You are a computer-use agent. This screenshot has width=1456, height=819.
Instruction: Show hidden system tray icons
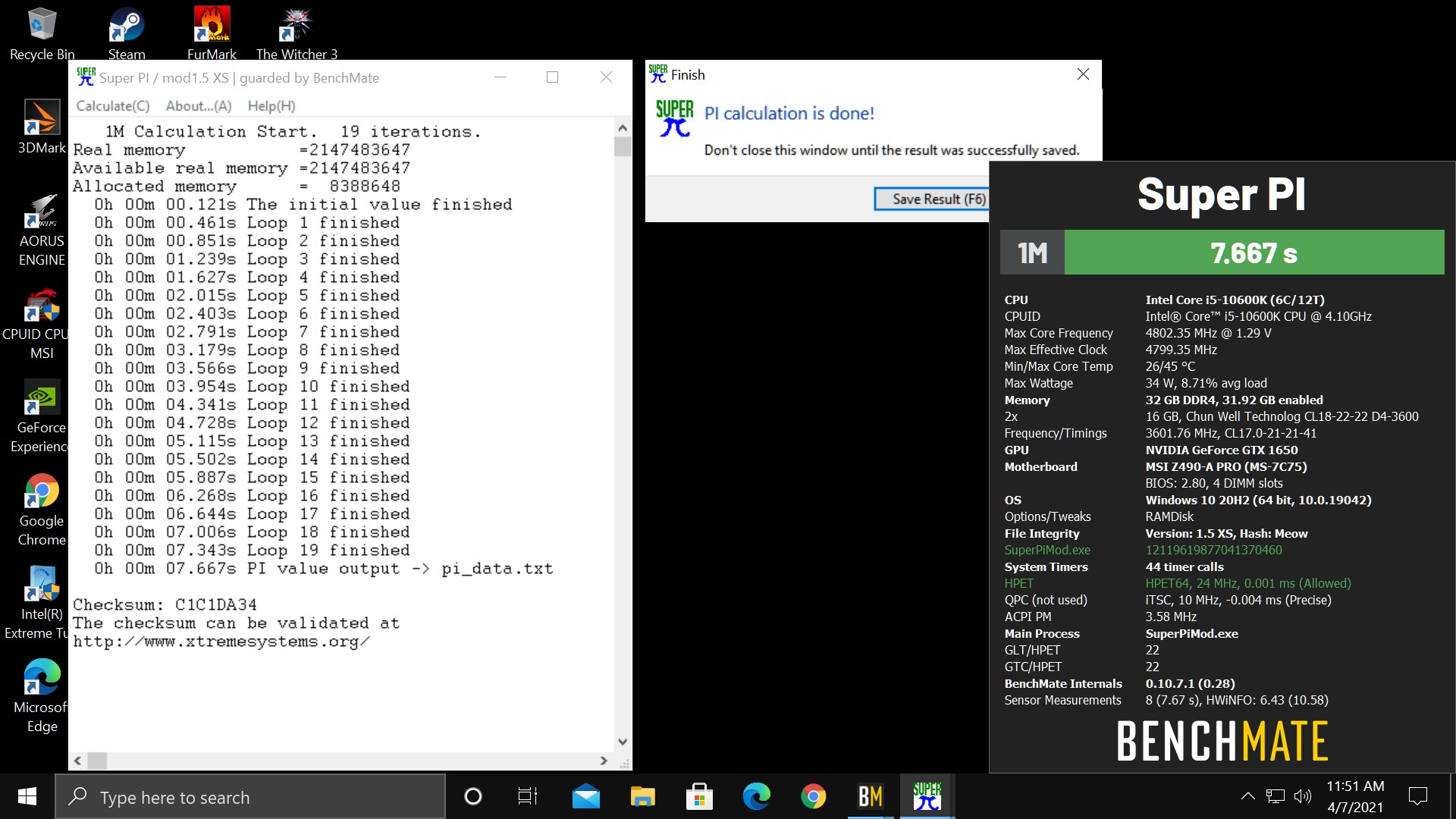click(1247, 796)
